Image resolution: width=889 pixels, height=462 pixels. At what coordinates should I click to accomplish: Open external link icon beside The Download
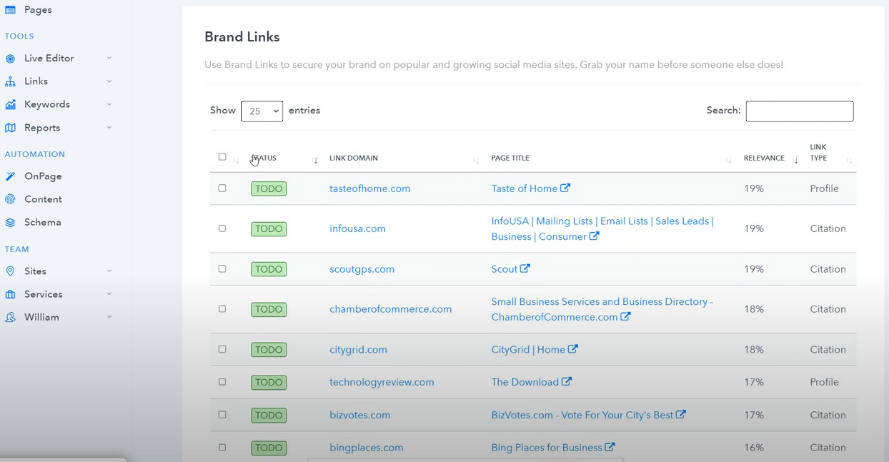pos(566,382)
